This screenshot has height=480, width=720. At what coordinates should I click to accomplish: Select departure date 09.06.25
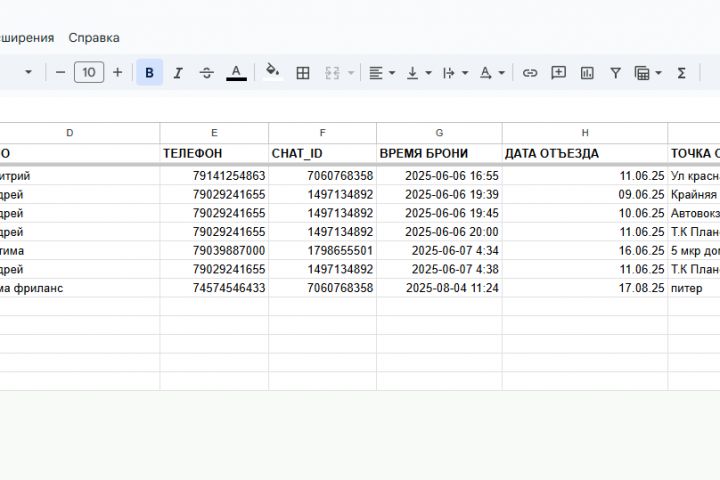[585, 194]
